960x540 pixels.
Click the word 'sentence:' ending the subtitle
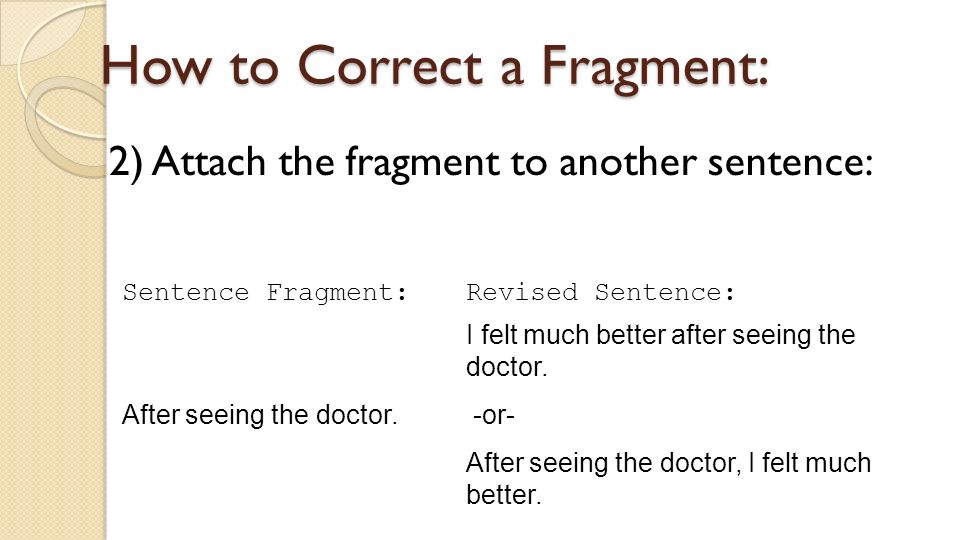click(790, 163)
